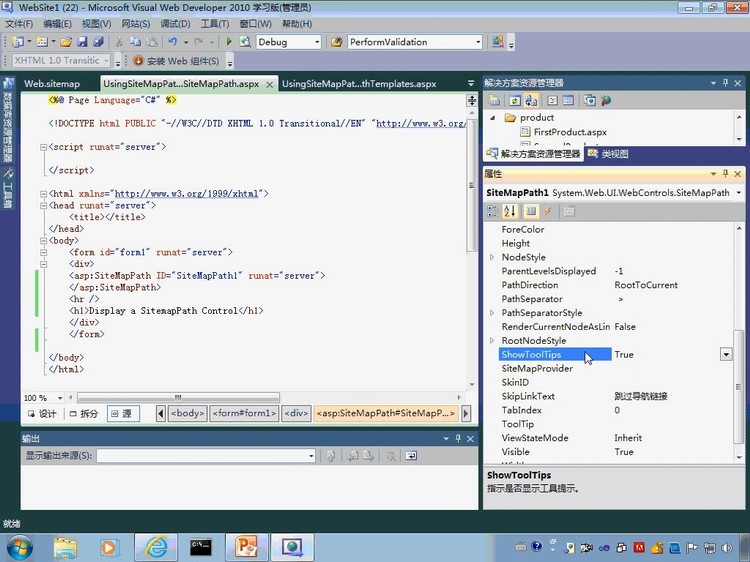Switch to the Web.sitemap tab
Screen dimensions: 750x562
[52, 84]
